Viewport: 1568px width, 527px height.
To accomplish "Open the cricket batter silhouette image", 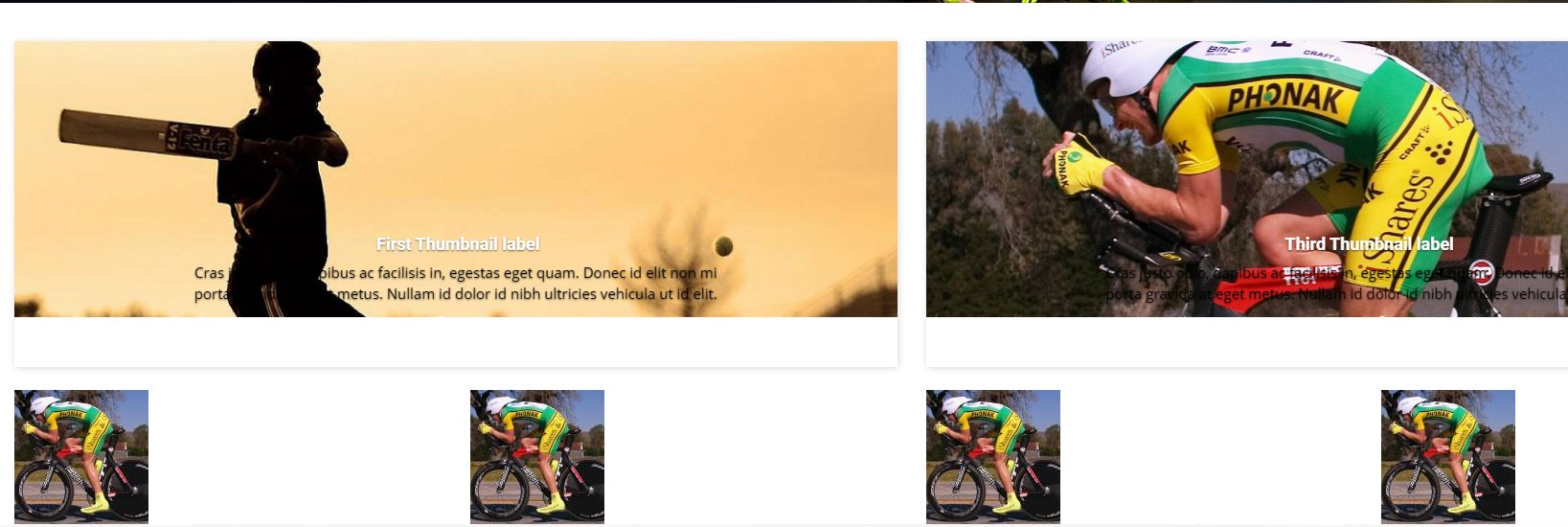I will [456, 179].
